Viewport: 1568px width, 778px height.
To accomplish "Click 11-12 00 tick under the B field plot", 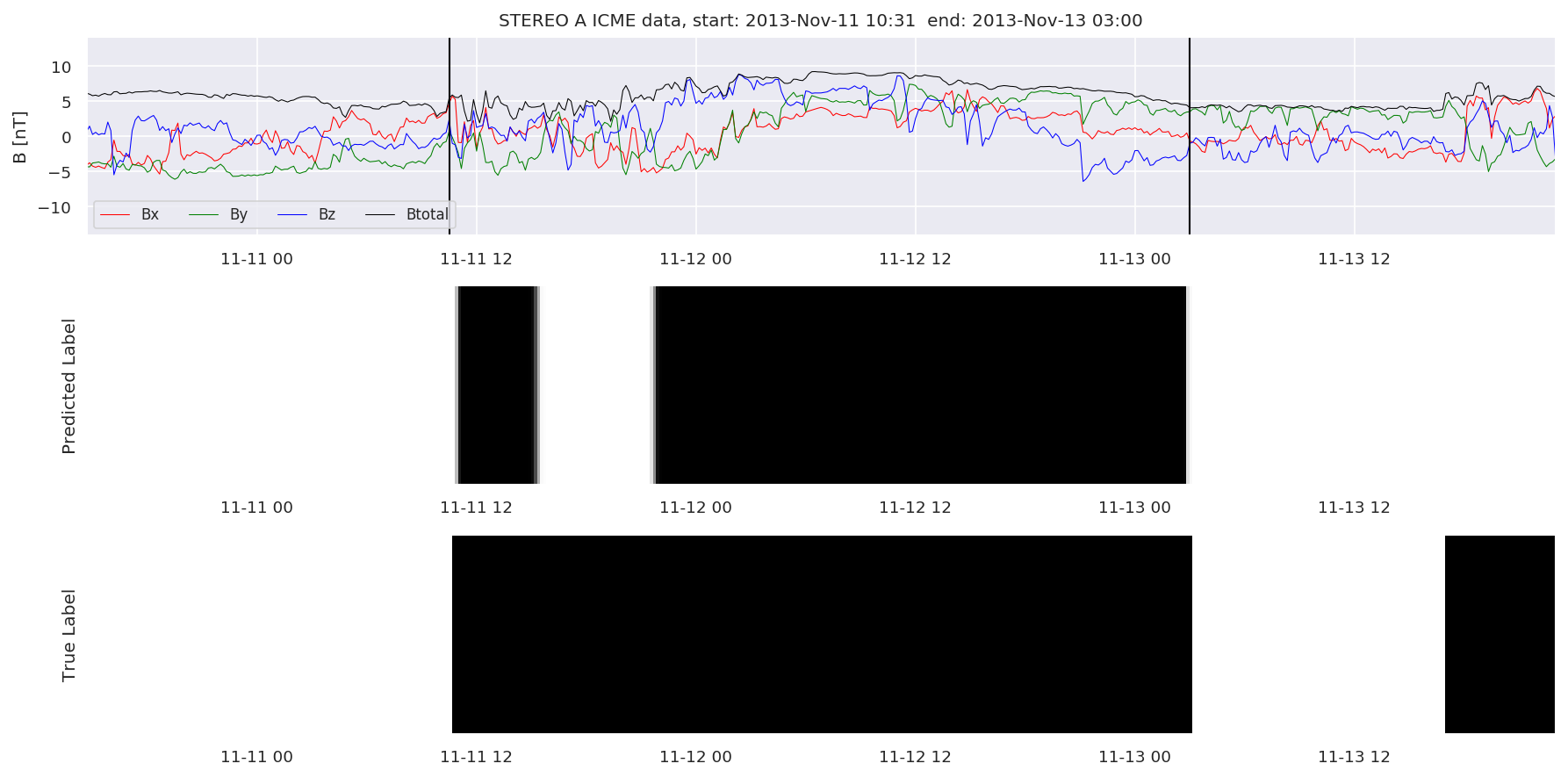I will 695,259.
